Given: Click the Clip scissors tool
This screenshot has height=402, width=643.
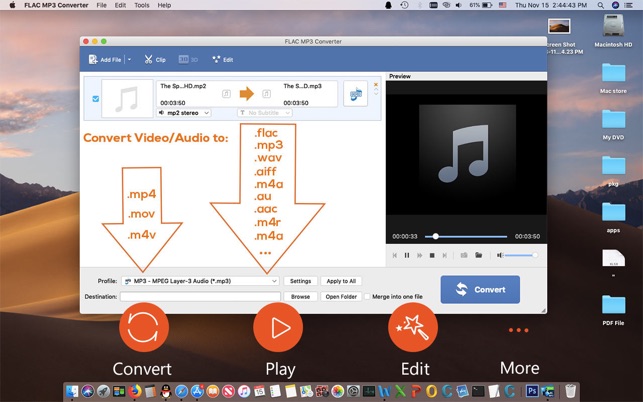Looking at the screenshot, I should click(x=154, y=60).
